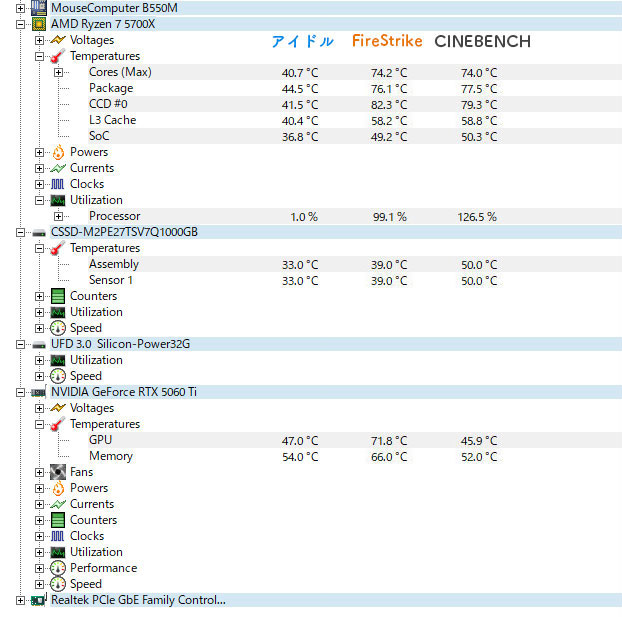Click the GPU Counters green list icon
Viewport: 622px width, 617px height.
pos(58,520)
